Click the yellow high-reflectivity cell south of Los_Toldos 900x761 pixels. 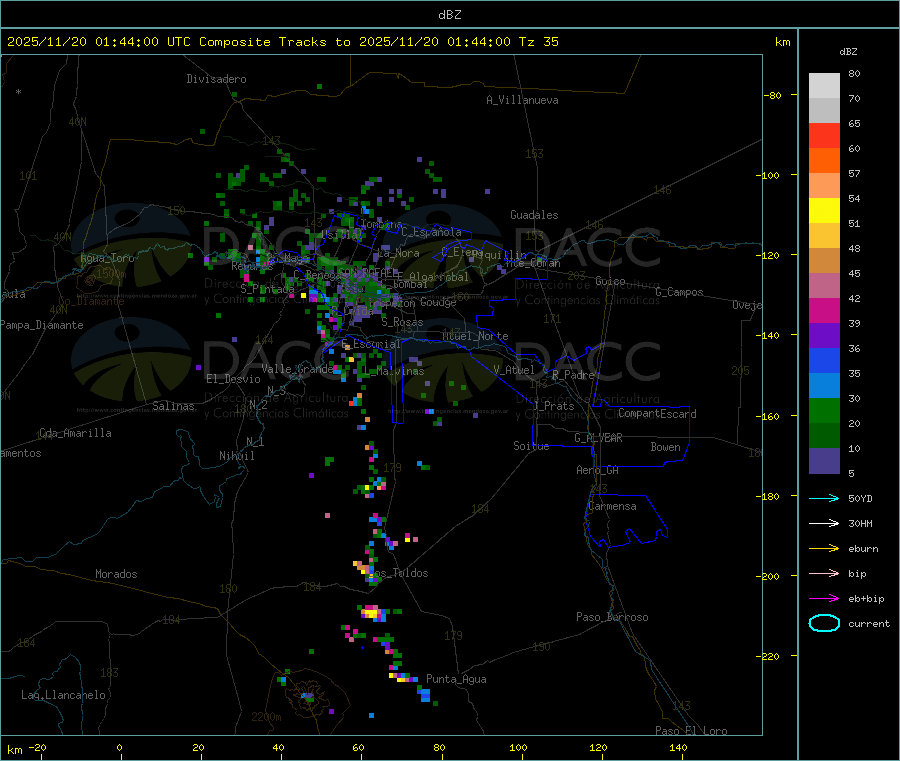371,614
